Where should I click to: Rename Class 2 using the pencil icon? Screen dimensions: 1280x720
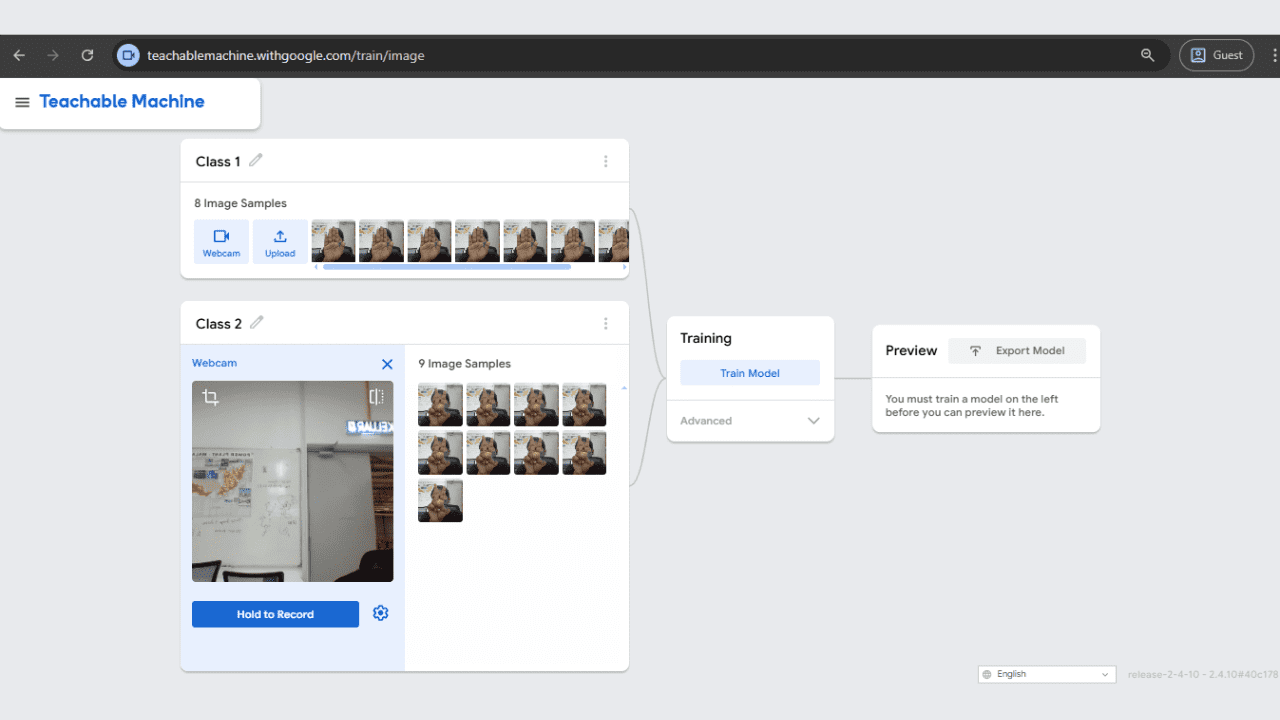point(257,322)
